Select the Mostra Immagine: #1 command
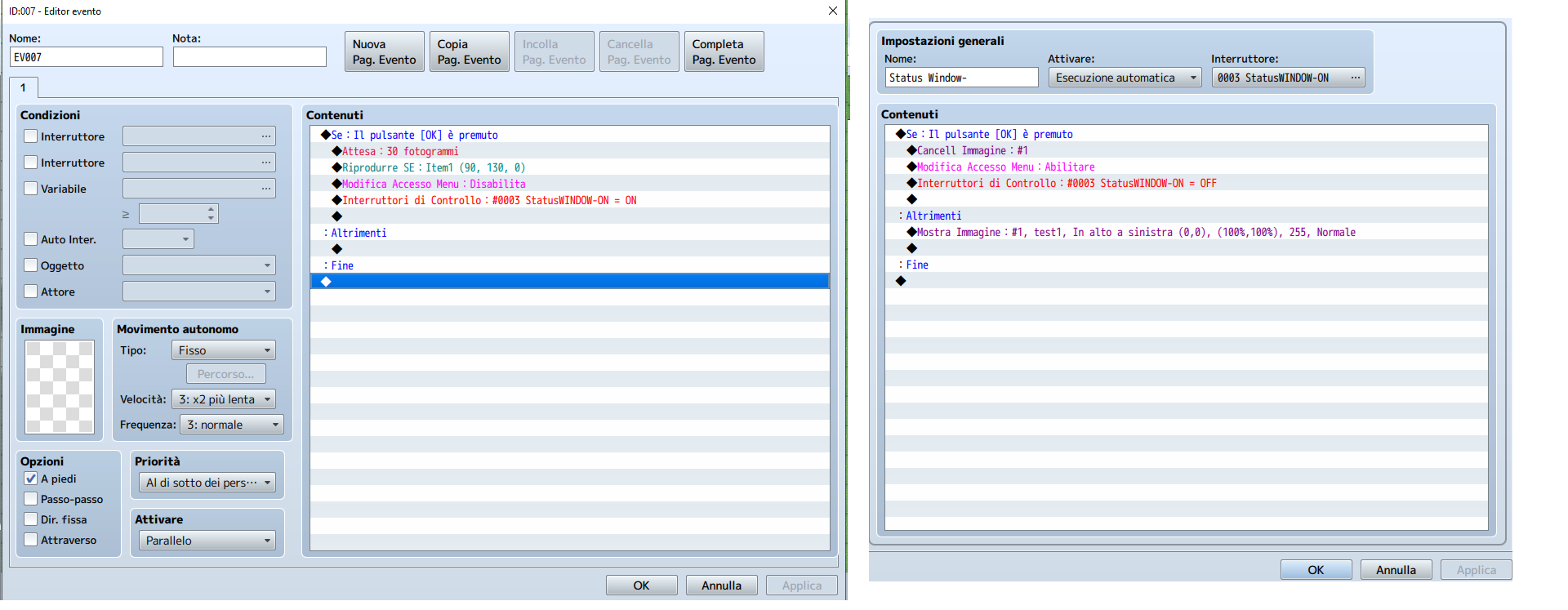Image resolution: width=1568 pixels, height=610 pixels. 1187,232
